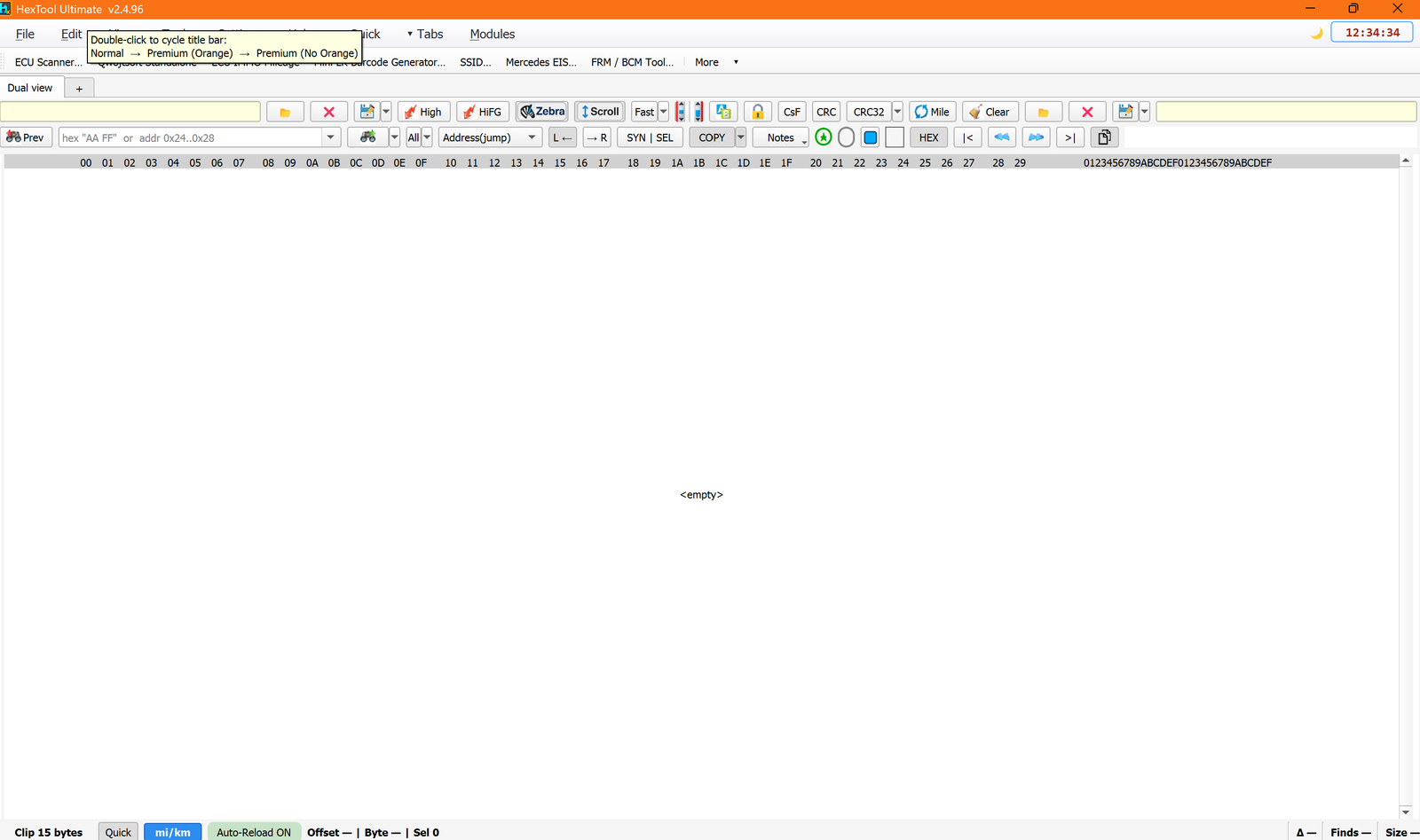Open a file with the left folder icon

click(x=285, y=112)
